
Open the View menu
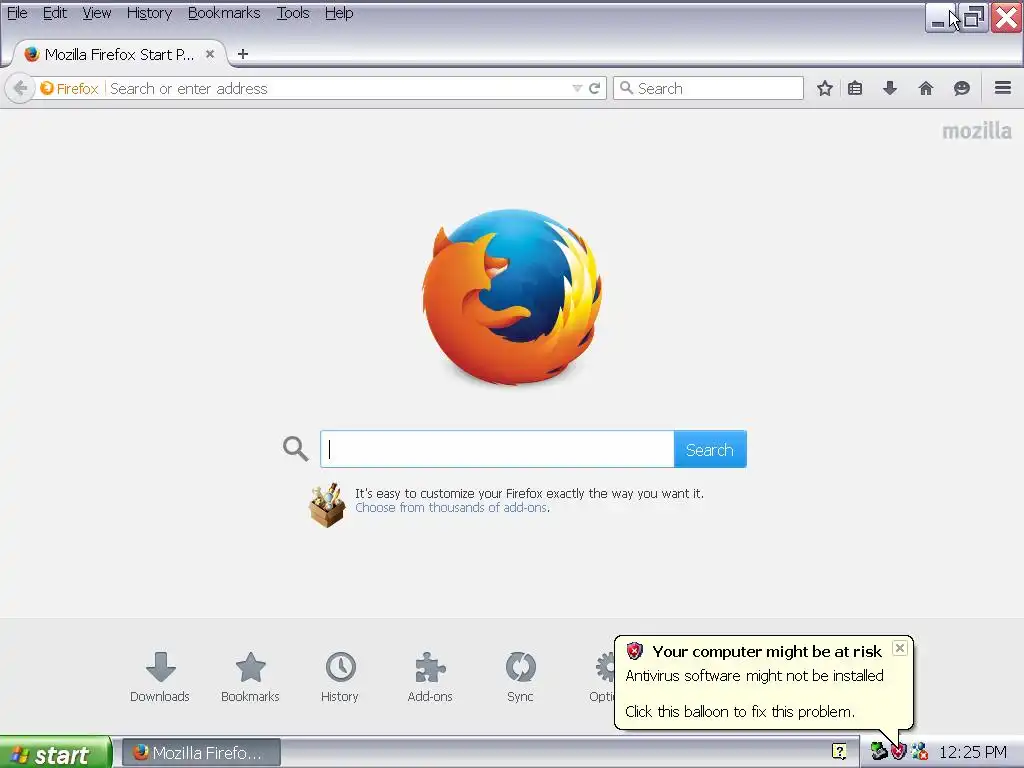point(97,13)
